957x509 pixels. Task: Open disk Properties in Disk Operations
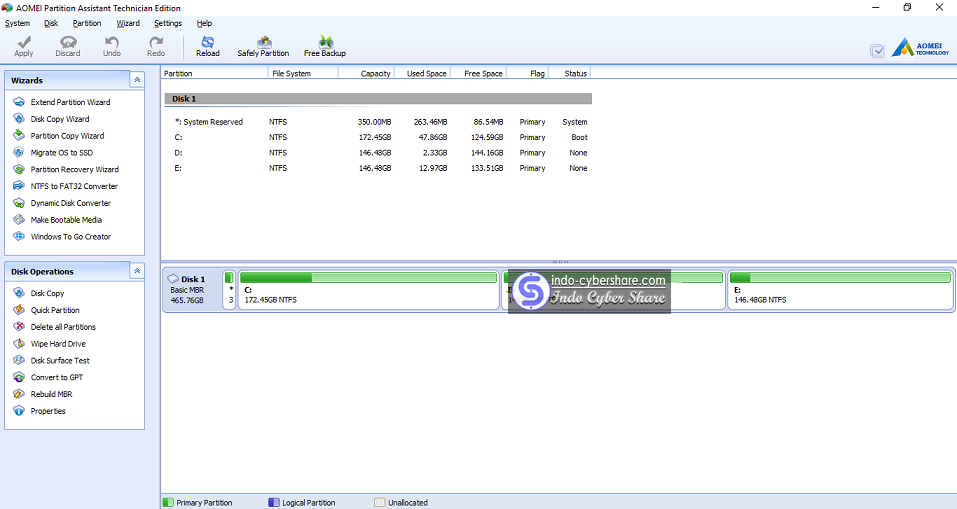click(x=48, y=411)
